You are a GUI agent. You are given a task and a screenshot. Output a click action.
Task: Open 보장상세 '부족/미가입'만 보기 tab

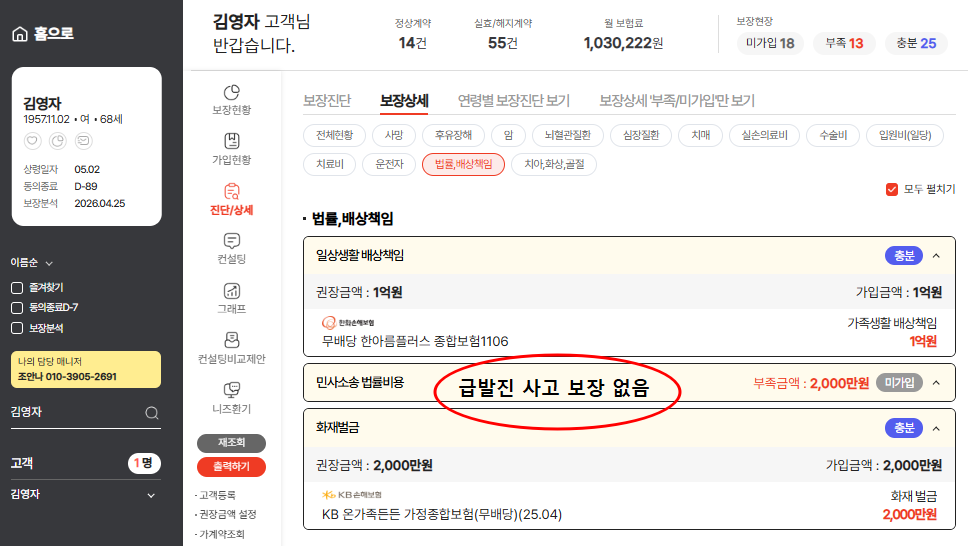(677, 101)
